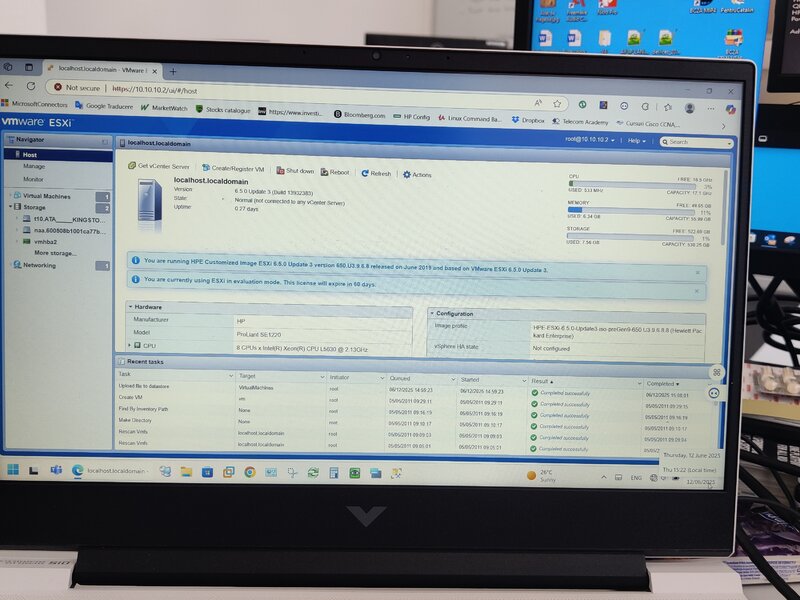Open the Search box dropdown arrow

click(729, 143)
